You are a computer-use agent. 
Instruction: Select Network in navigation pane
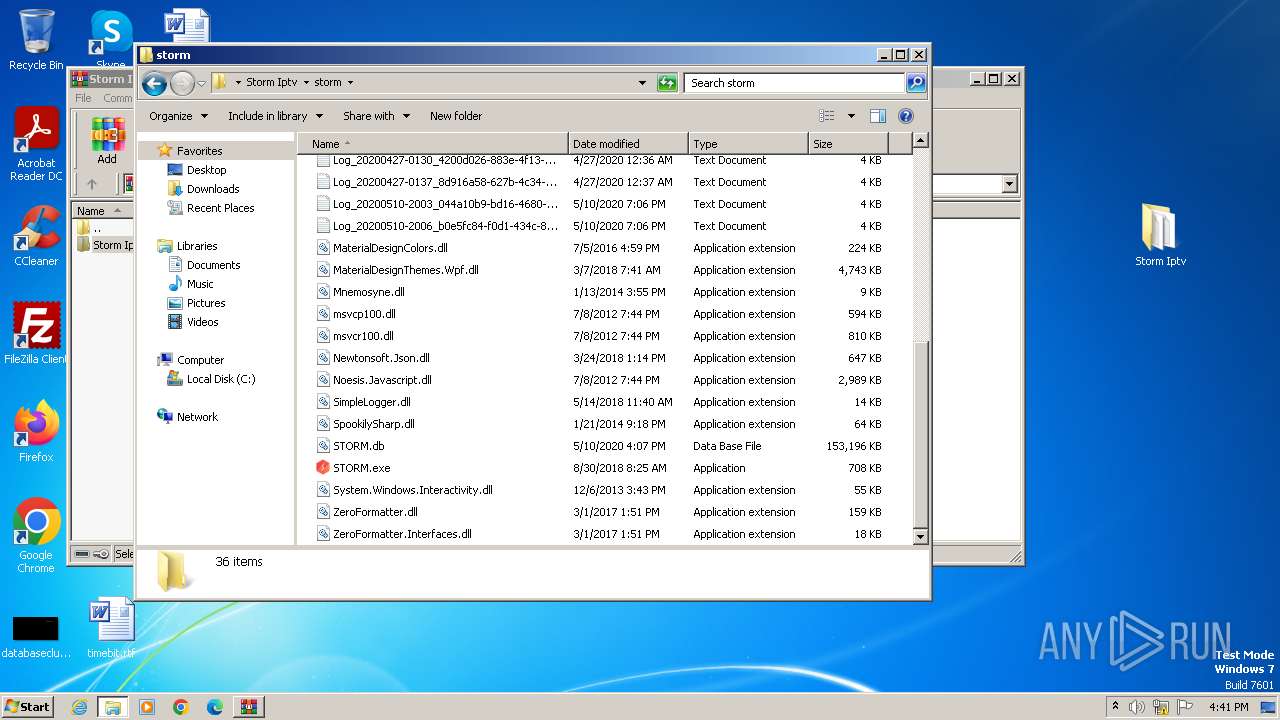point(197,417)
